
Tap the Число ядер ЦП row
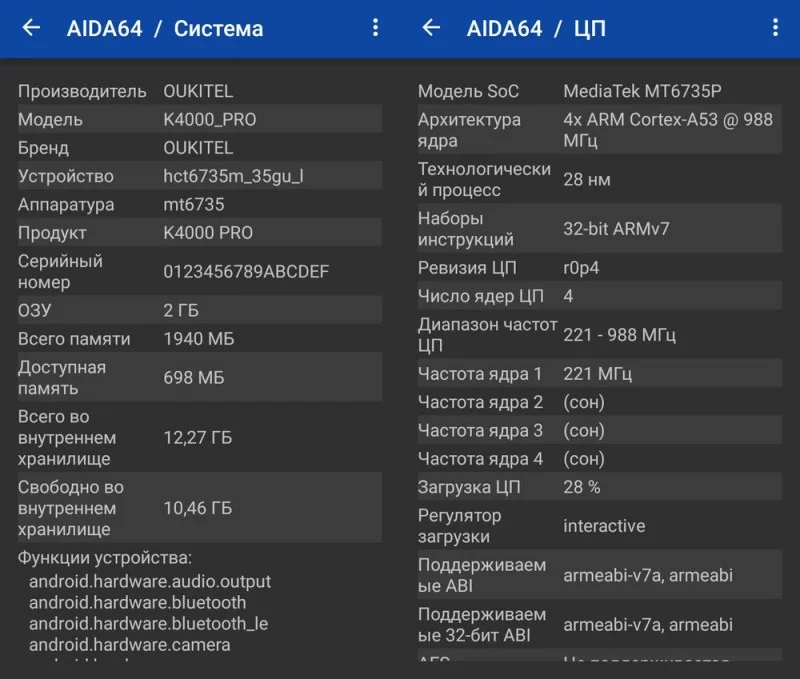(598, 296)
